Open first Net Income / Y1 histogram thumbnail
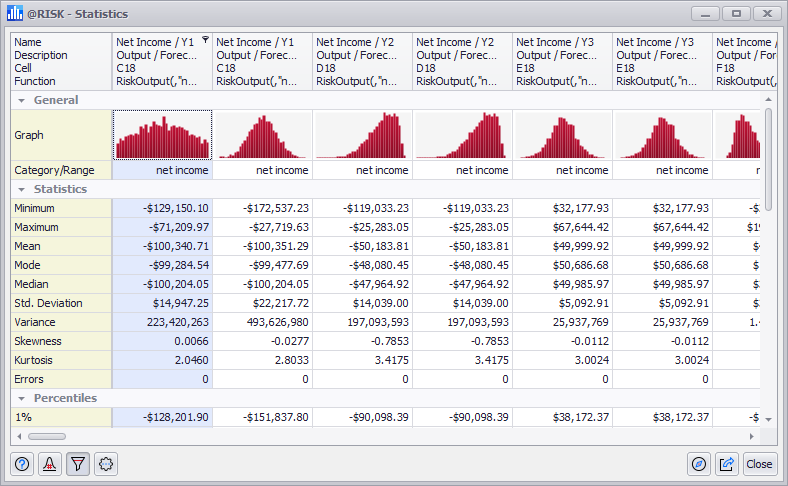The height and width of the screenshot is (486, 788). coord(162,135)
